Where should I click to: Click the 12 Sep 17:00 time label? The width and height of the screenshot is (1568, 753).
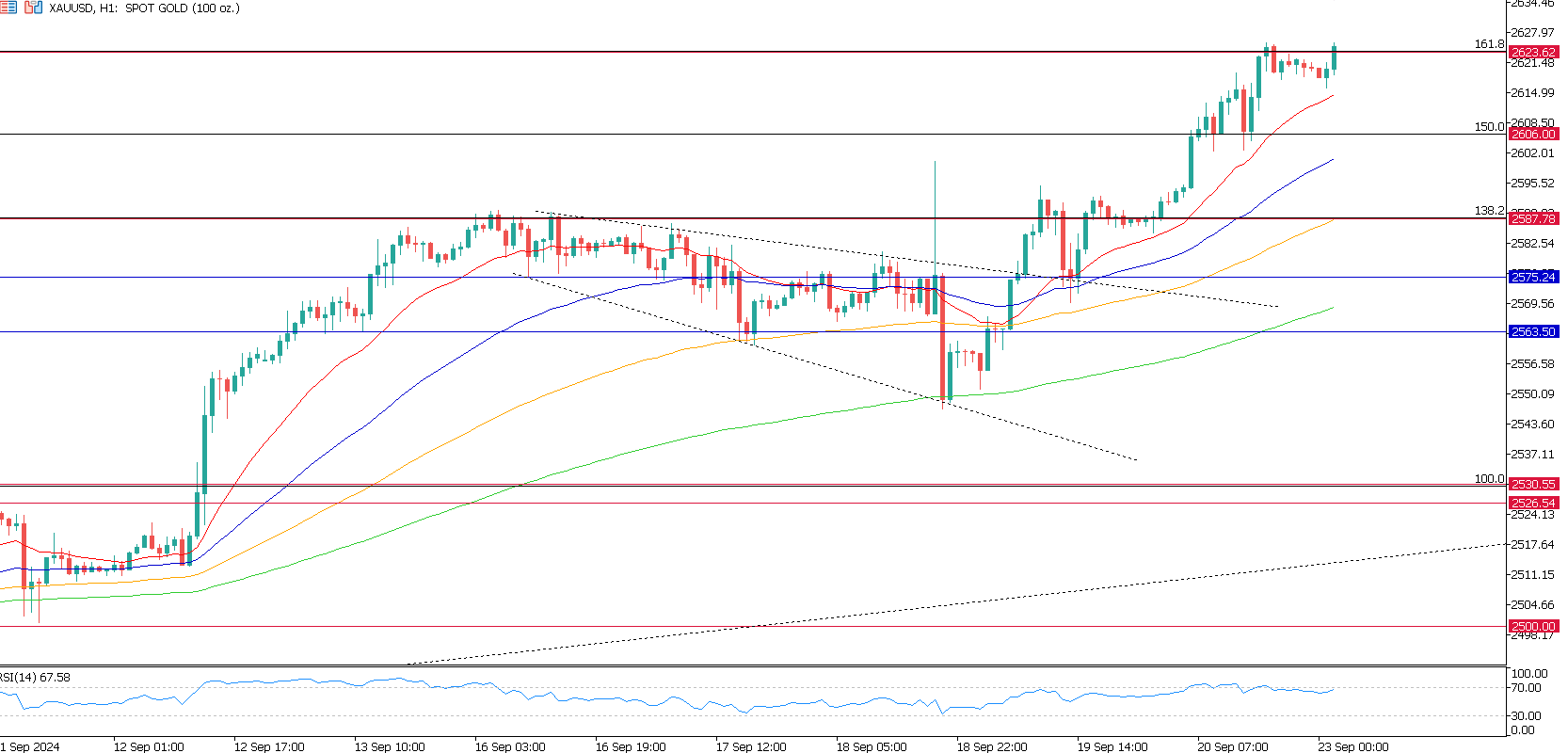click(269, 746)
